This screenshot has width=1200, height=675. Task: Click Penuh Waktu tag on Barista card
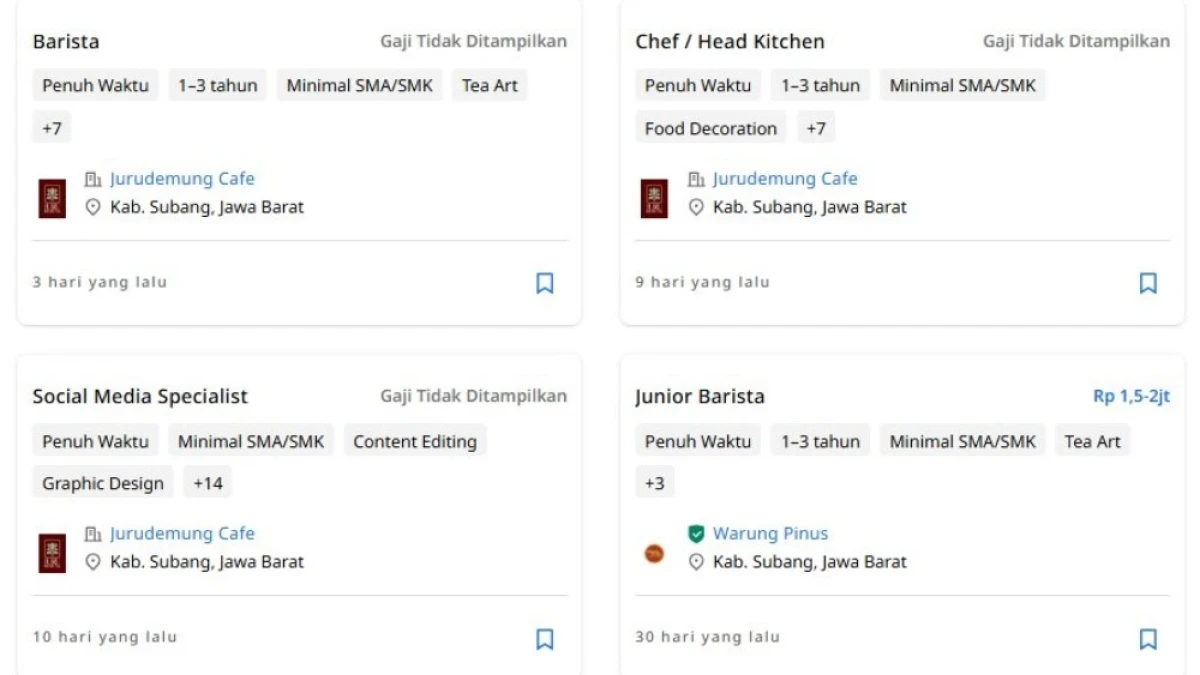tap(95, 85)
